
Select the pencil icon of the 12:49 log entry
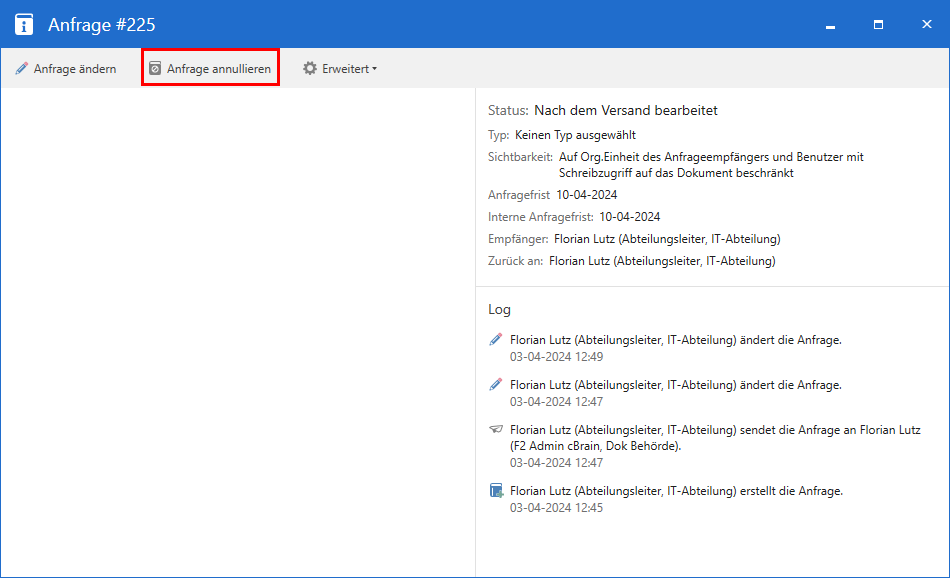[x=495, y=340]
